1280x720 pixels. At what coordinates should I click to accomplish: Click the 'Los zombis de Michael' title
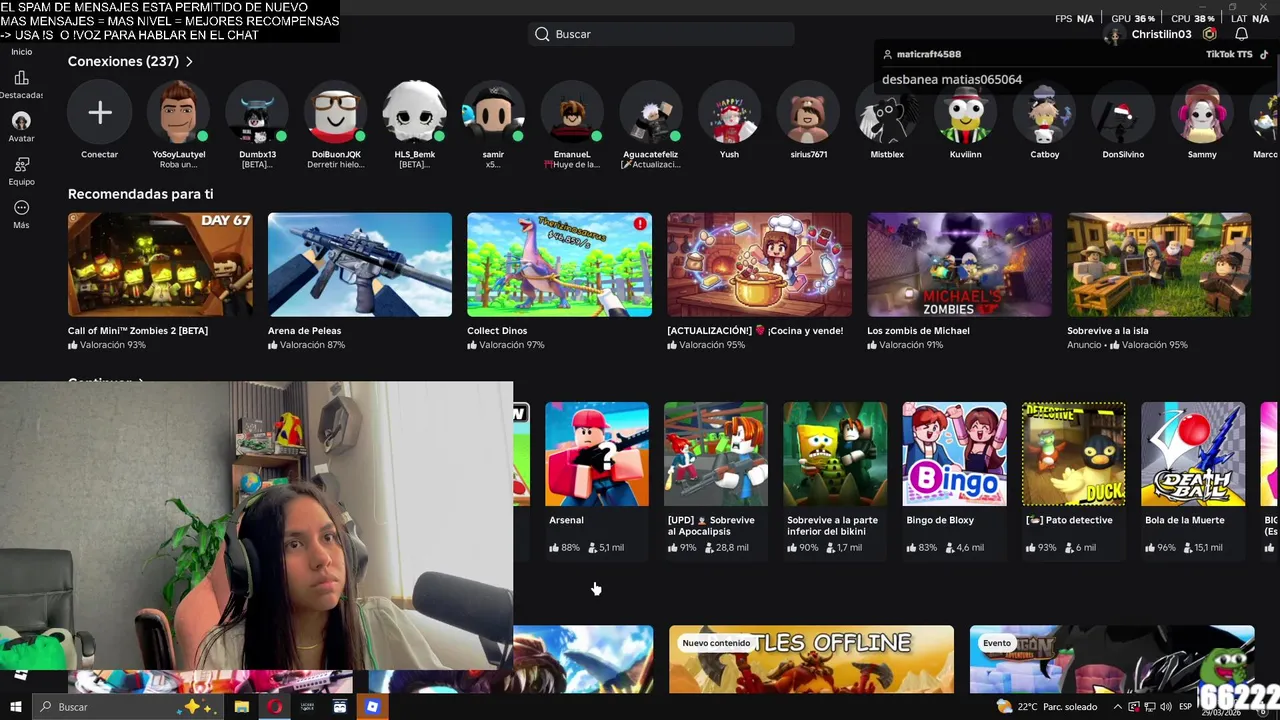tap(918, 331)
